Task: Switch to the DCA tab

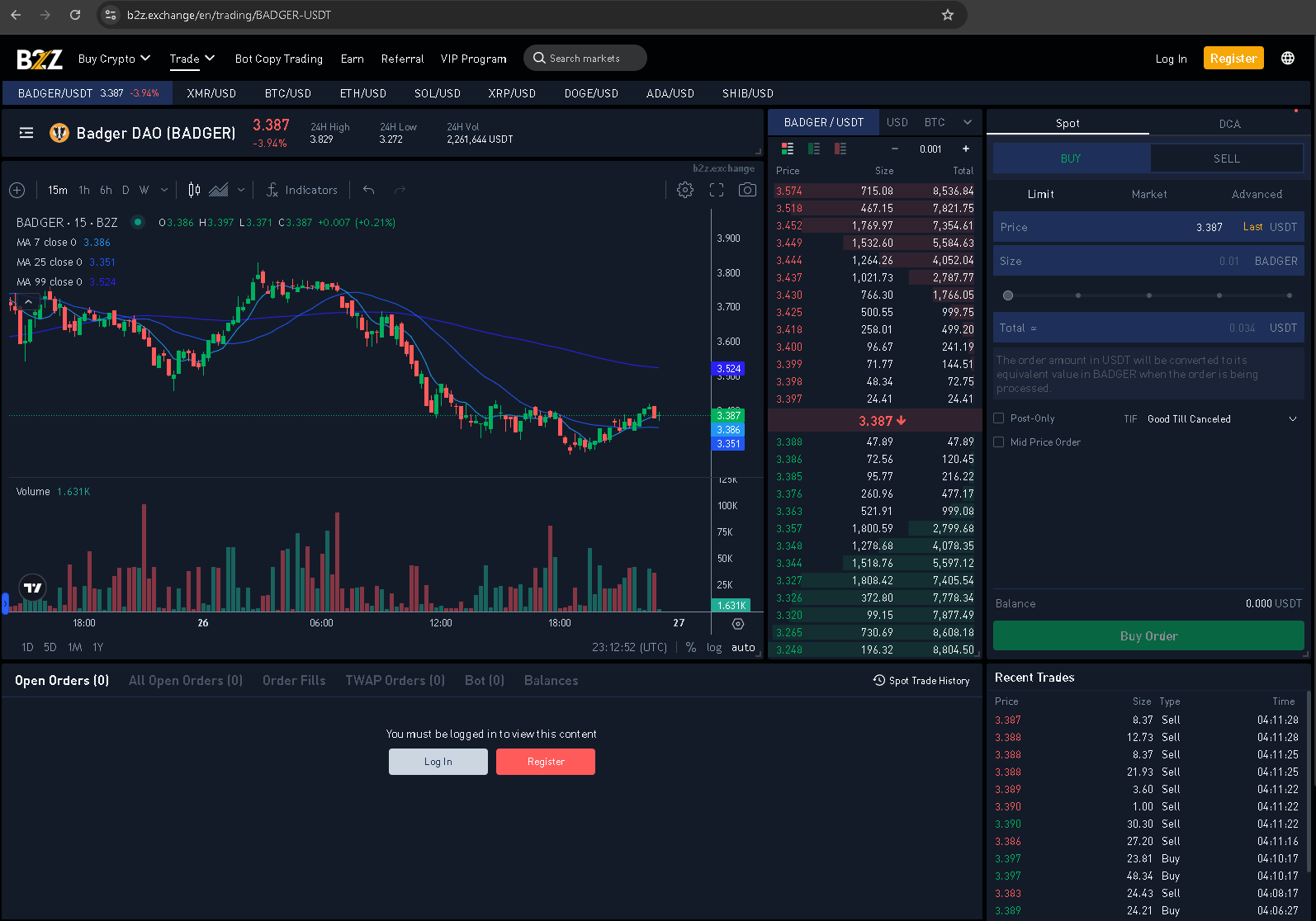Action: pyautogui.click(x=1229, y=124)
